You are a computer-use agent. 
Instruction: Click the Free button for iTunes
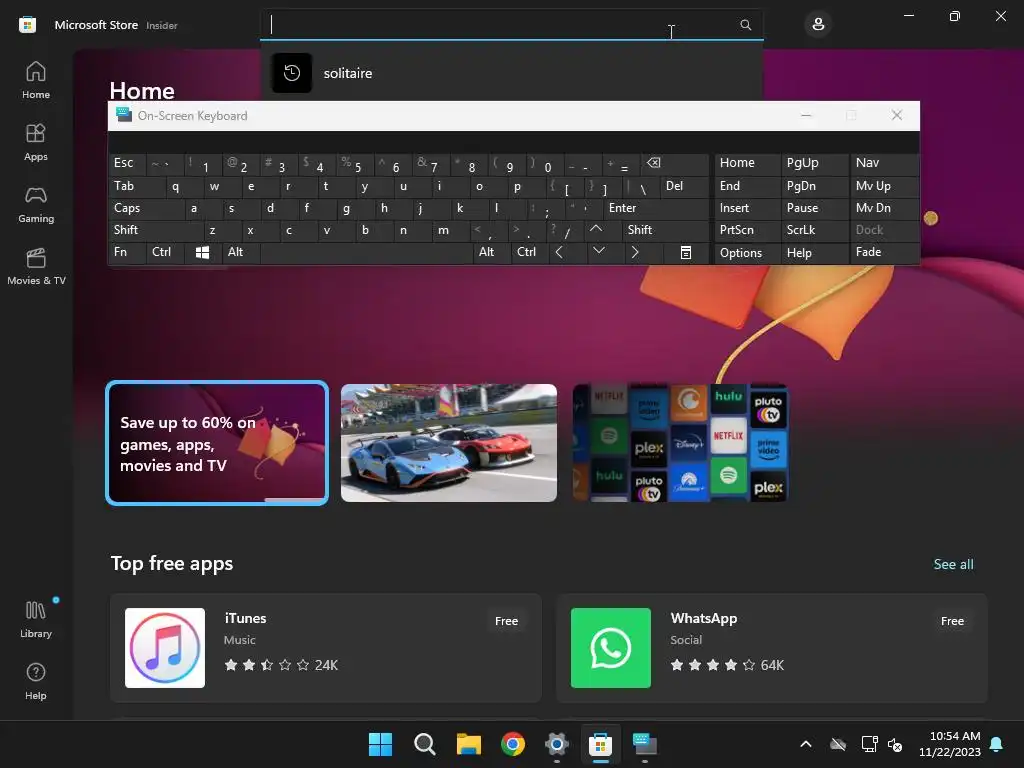506,621
